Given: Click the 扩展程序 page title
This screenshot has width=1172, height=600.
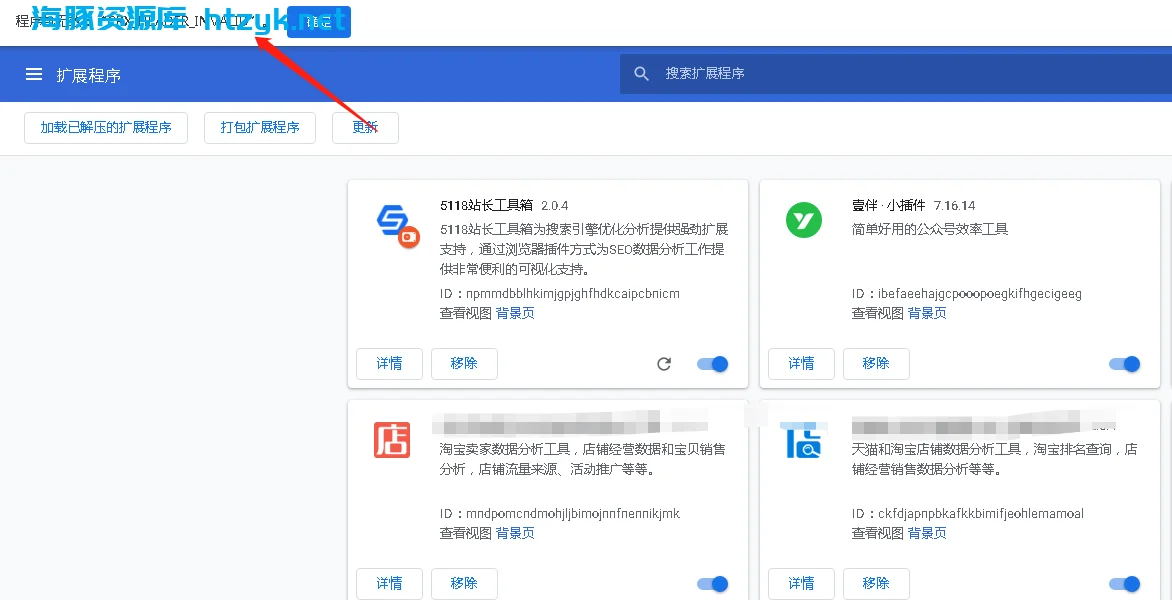Looking at the screenshot, I should [88, 75].
